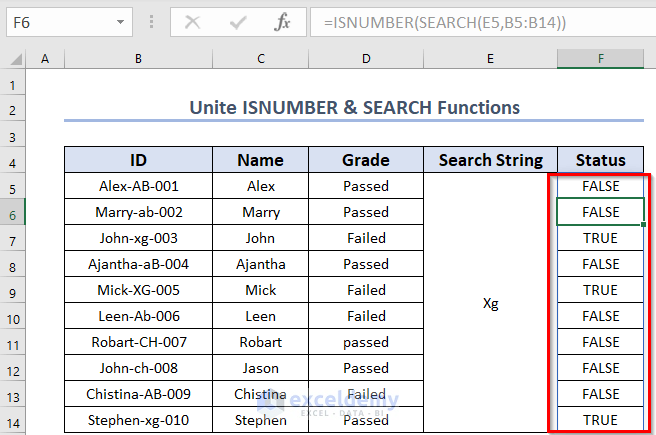
Task: Select row 9 header
Action: click(x=14, y=290)
